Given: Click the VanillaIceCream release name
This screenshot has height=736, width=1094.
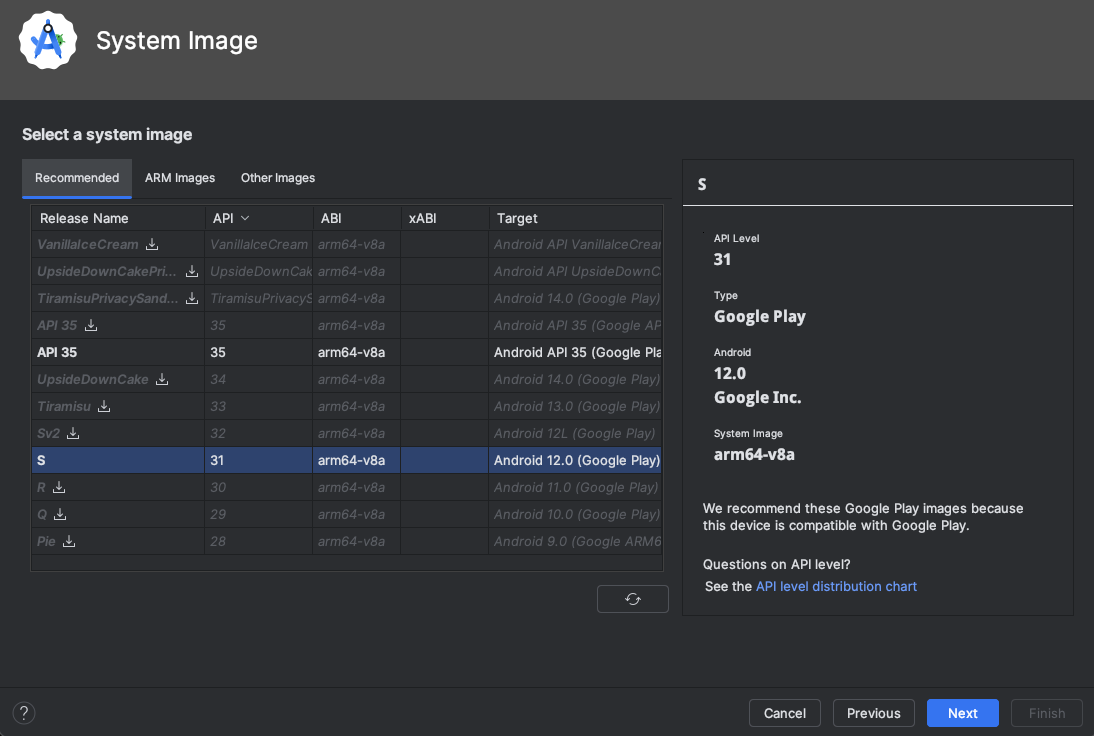Looking at the screenshot, I should pyautogui.click(x=87, y=244).
